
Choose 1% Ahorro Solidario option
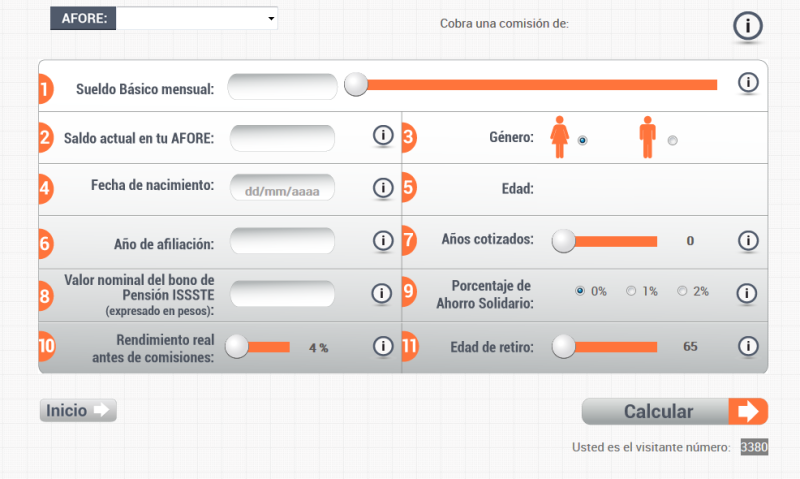coord(631,291)
